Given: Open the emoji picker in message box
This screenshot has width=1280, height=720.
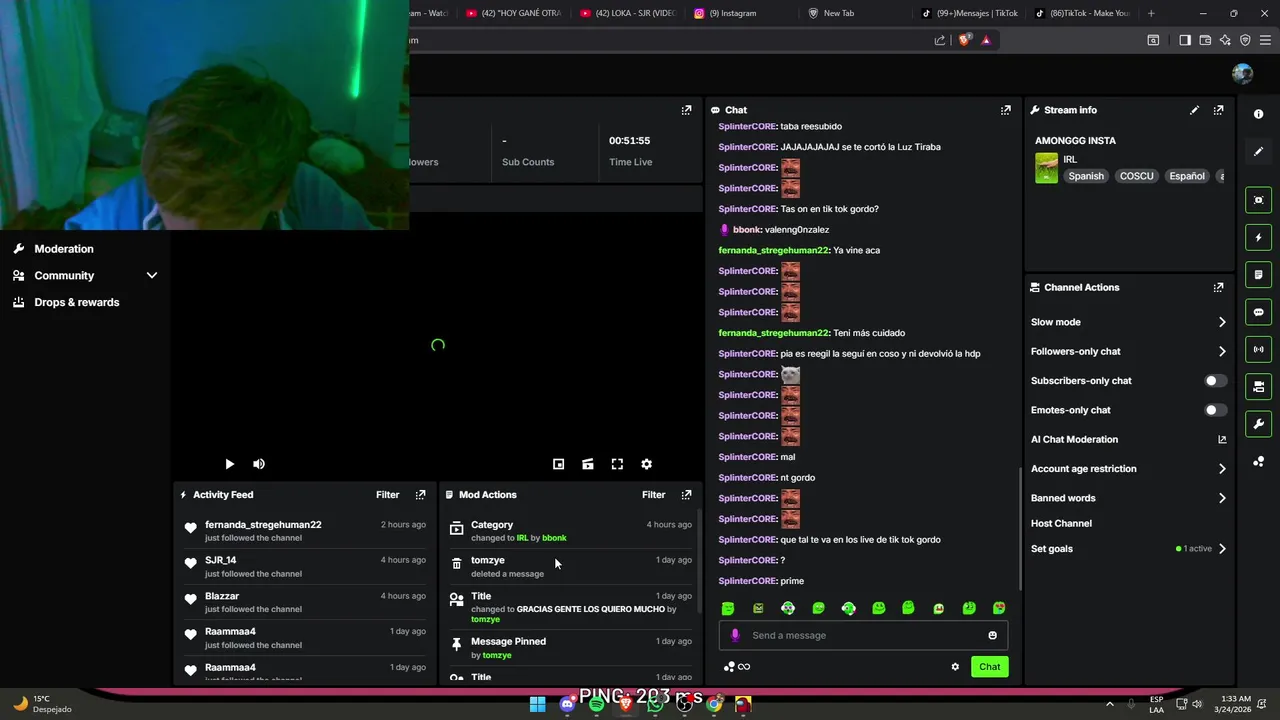Looking at the screenshot, I should pyautogui.click(x=992, y=635).
